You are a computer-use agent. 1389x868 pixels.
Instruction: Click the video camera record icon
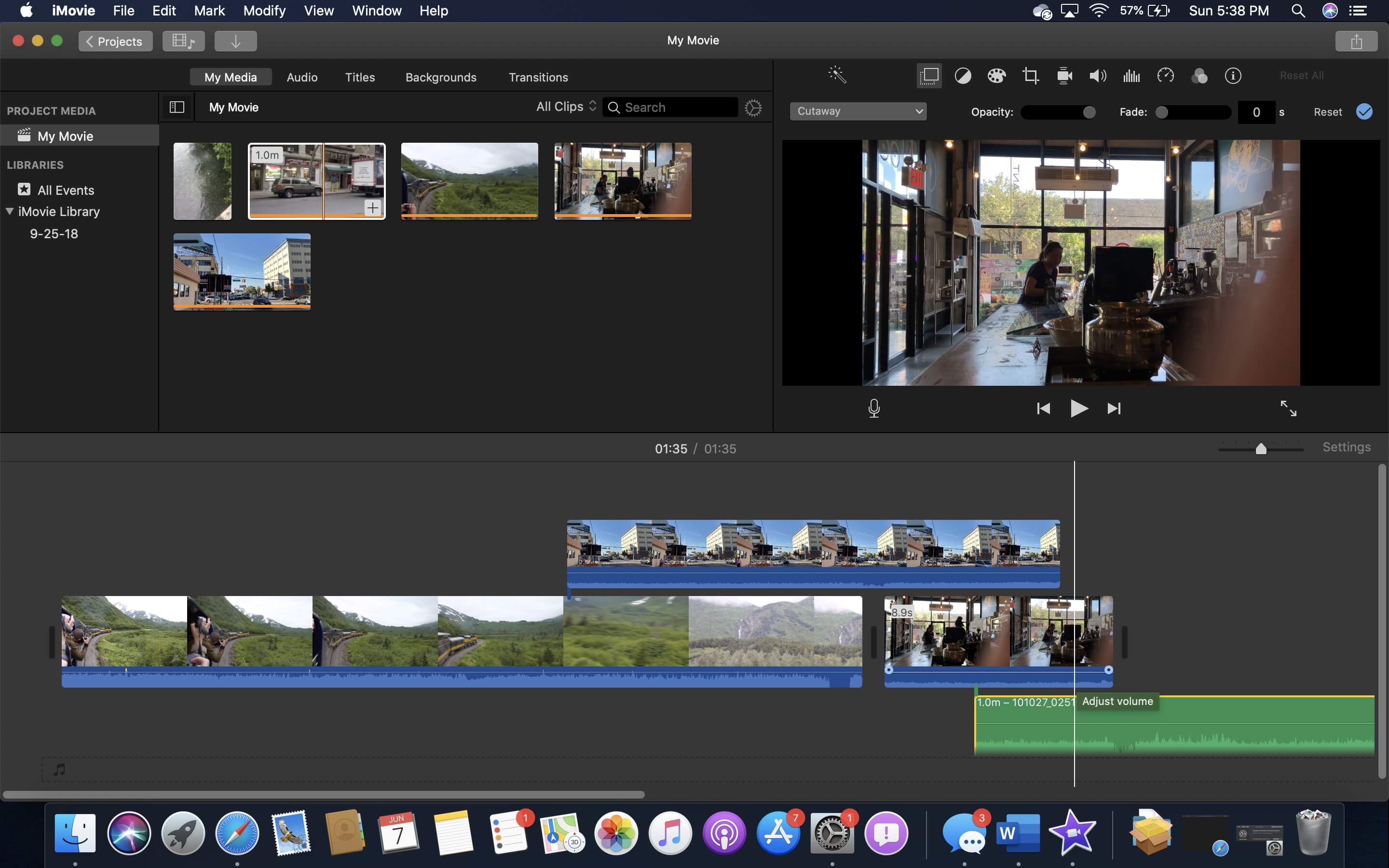pos(1064,75)
